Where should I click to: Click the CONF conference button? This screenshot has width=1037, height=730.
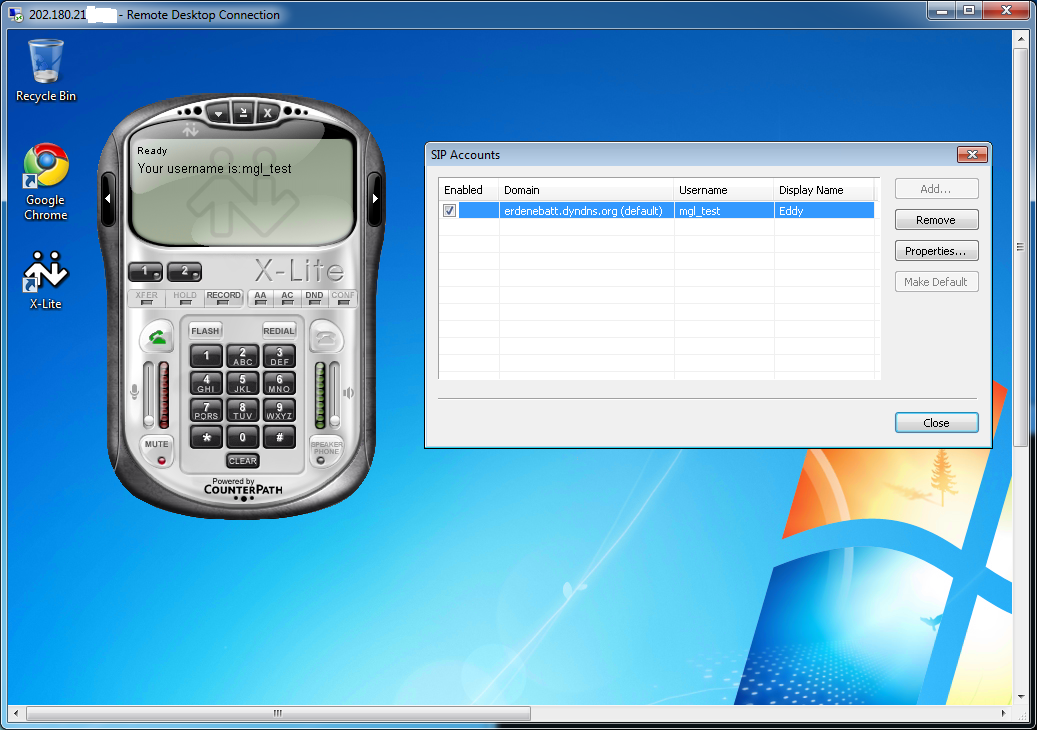[x=343, y=298]
